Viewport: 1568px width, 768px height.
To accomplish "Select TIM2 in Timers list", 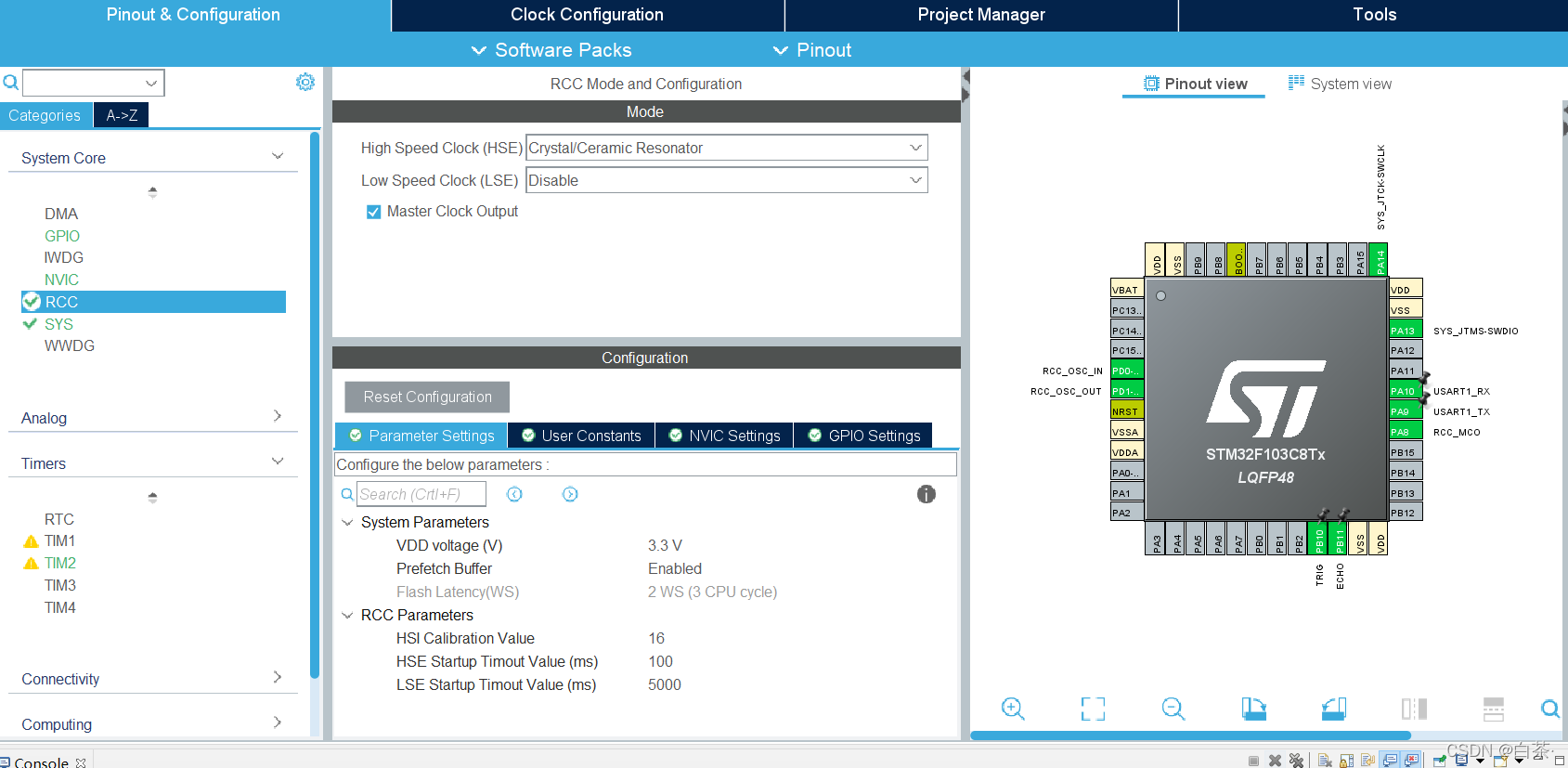I will [60, 563].
